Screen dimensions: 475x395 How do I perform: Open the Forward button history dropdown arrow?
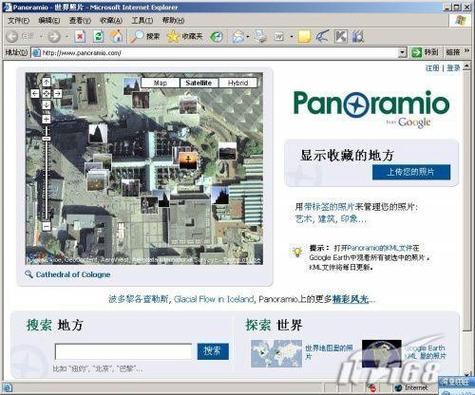[x=67, y=37]
